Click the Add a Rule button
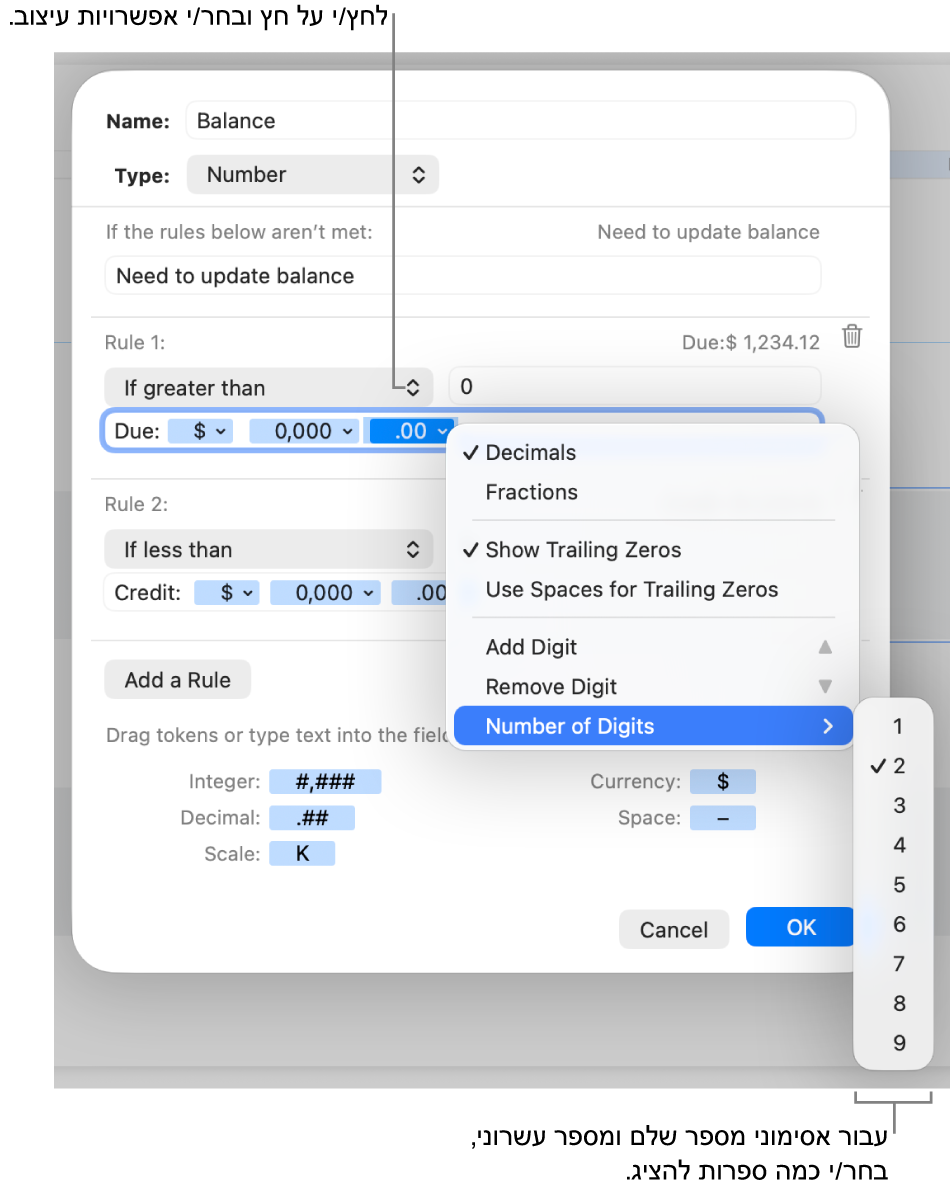950x1186 pixels. 177,680
